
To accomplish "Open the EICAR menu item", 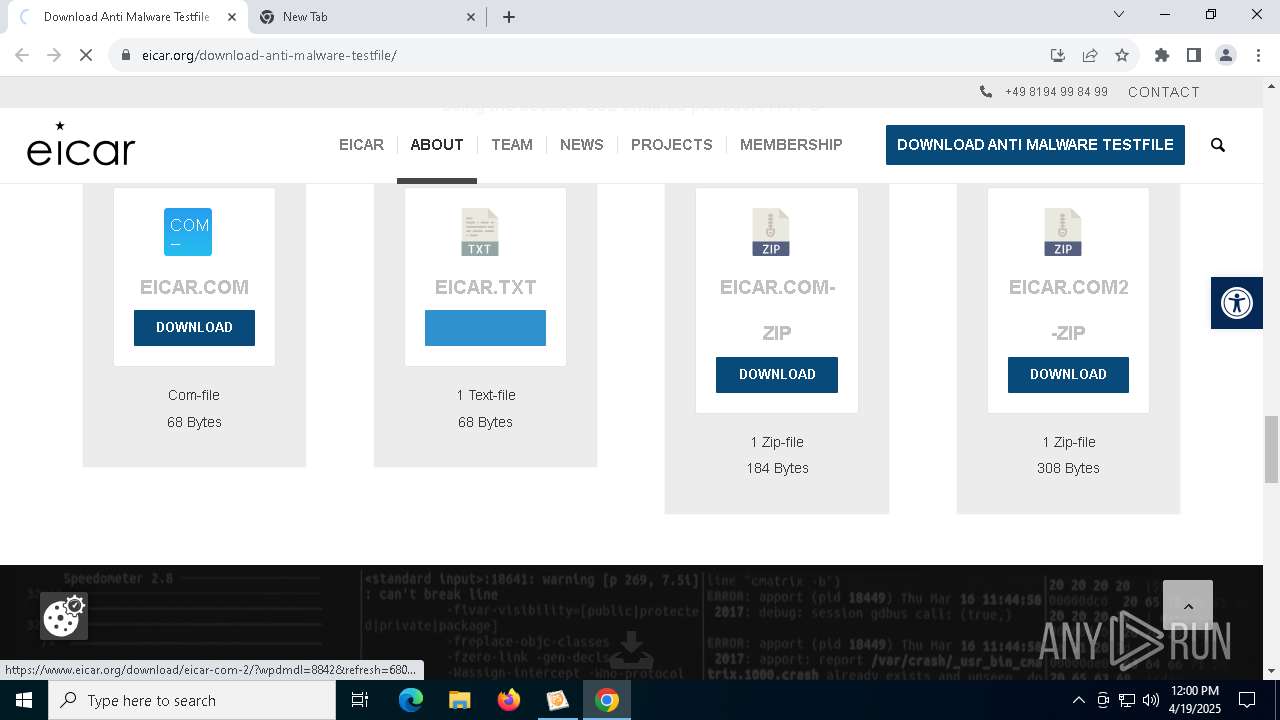I will tap(361, 145).
